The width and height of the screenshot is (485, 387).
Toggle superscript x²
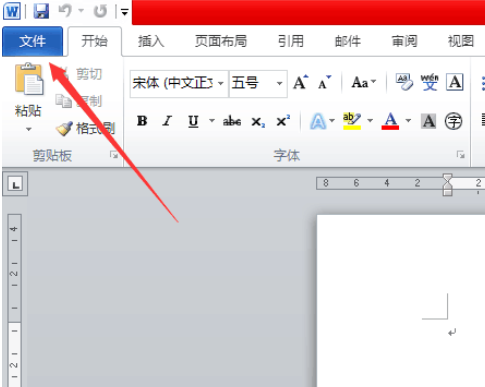[283, 121]
